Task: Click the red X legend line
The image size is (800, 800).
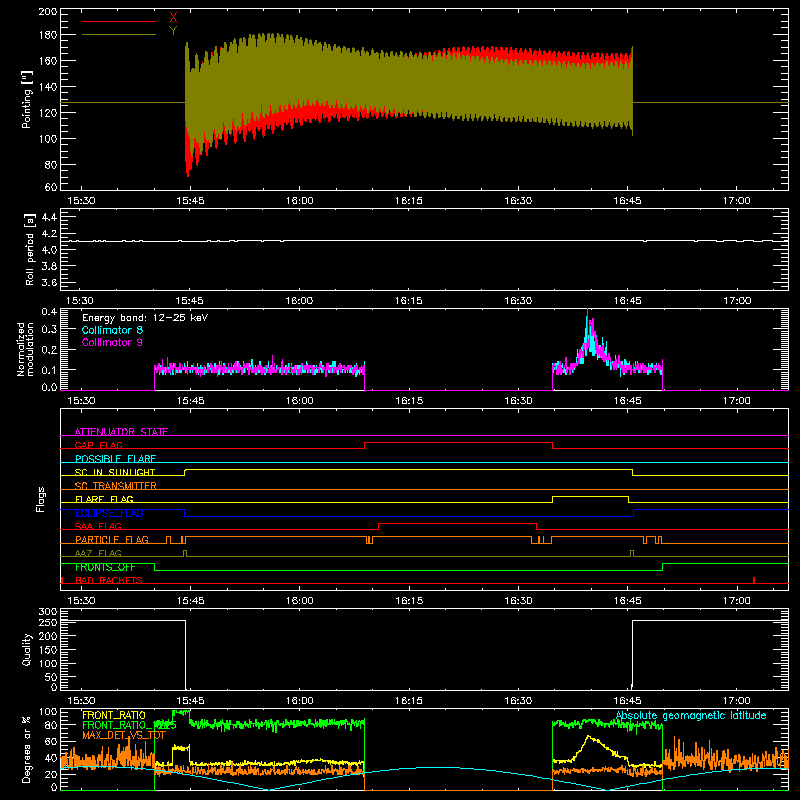Action: click(x=119, y=21)
